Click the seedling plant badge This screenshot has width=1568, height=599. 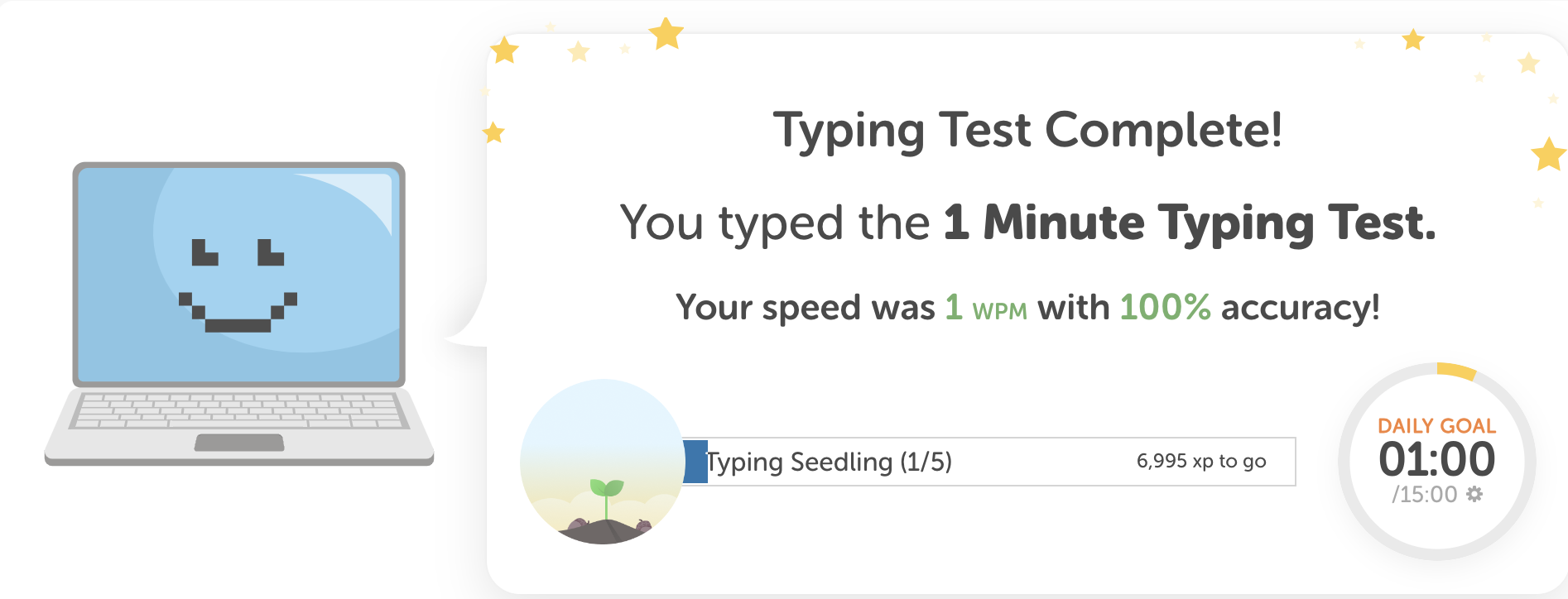pyautogui.click(x=602, y=462)
